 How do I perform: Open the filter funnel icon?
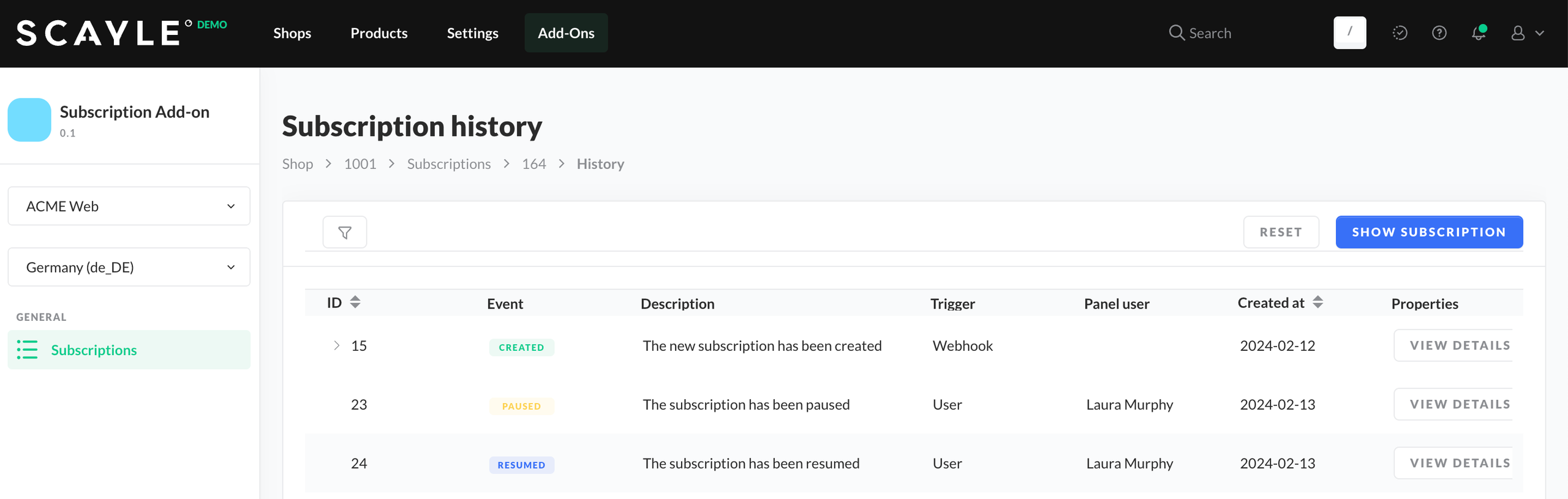(x=344, y=232)
